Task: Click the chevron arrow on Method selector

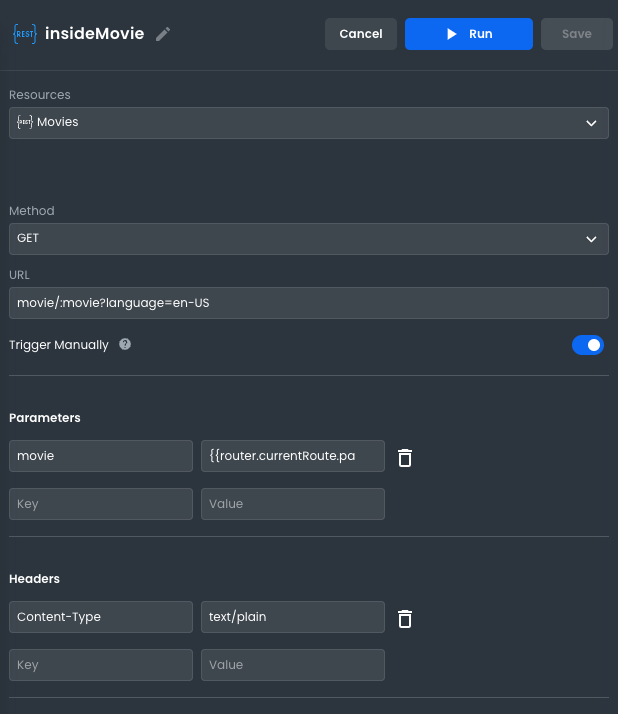Action: pyautogui.click(x=590, y=239)
